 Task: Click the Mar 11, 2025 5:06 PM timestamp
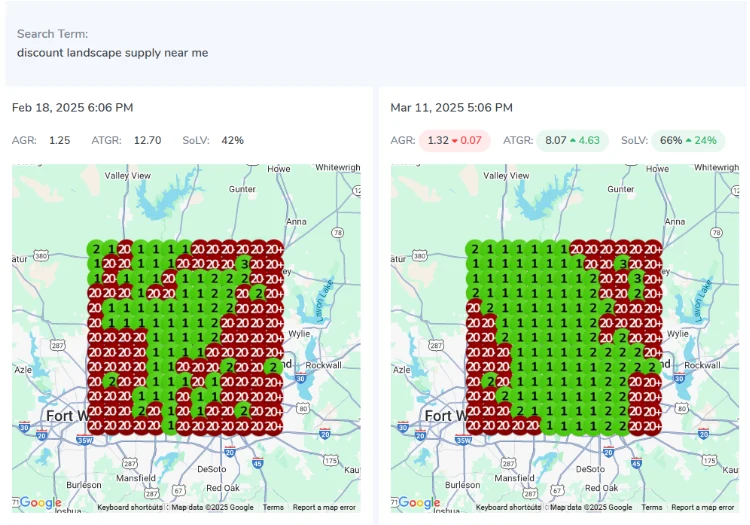point(451,108)
